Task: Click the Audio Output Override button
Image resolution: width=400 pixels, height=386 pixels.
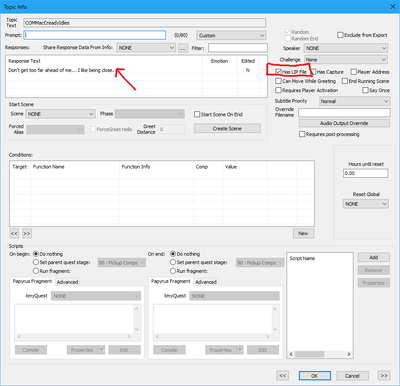Action: pos(344,123)
